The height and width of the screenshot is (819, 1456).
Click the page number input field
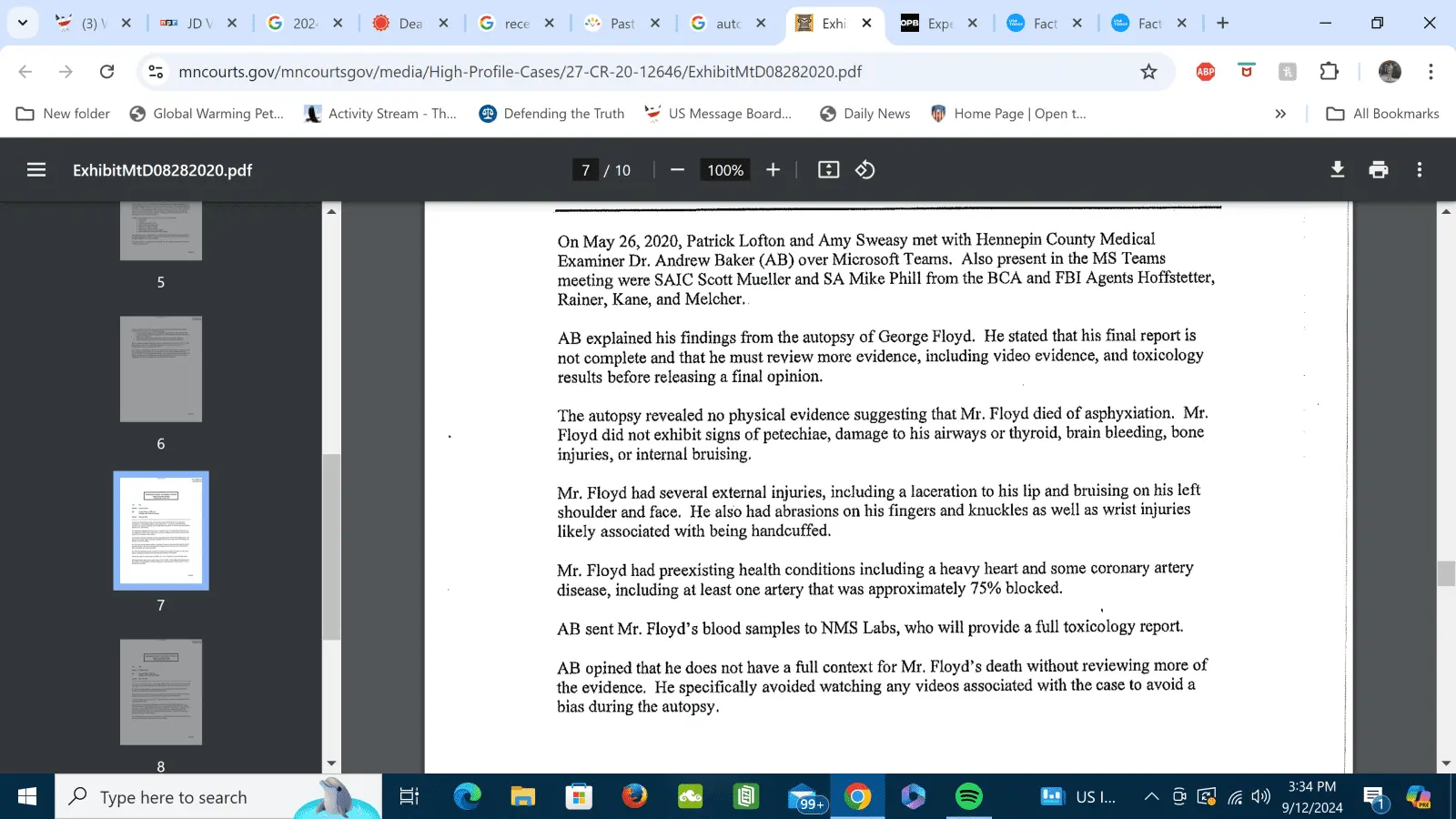pos(586,170)
